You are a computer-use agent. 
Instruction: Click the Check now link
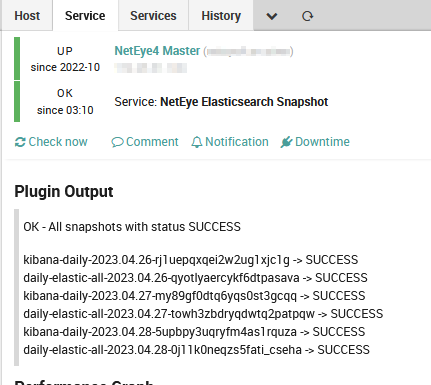click(x=51, y=142)
